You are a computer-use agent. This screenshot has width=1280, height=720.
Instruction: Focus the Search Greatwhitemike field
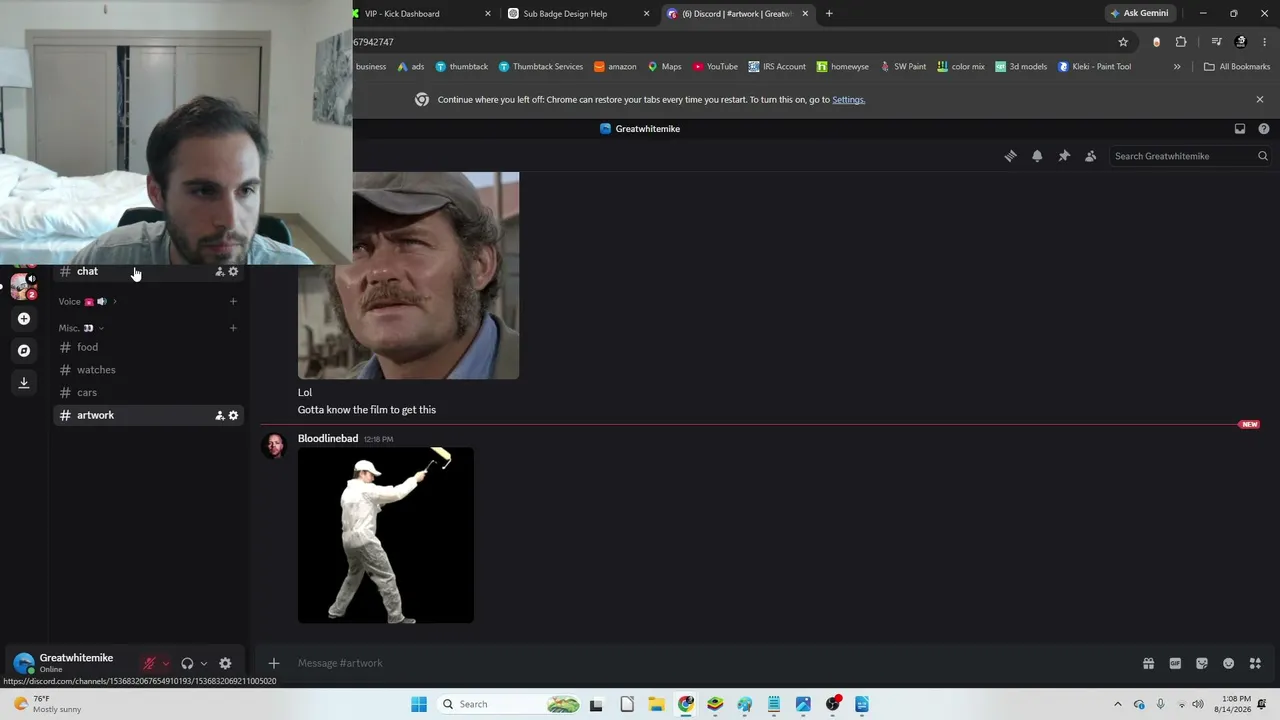[1190, 156]
